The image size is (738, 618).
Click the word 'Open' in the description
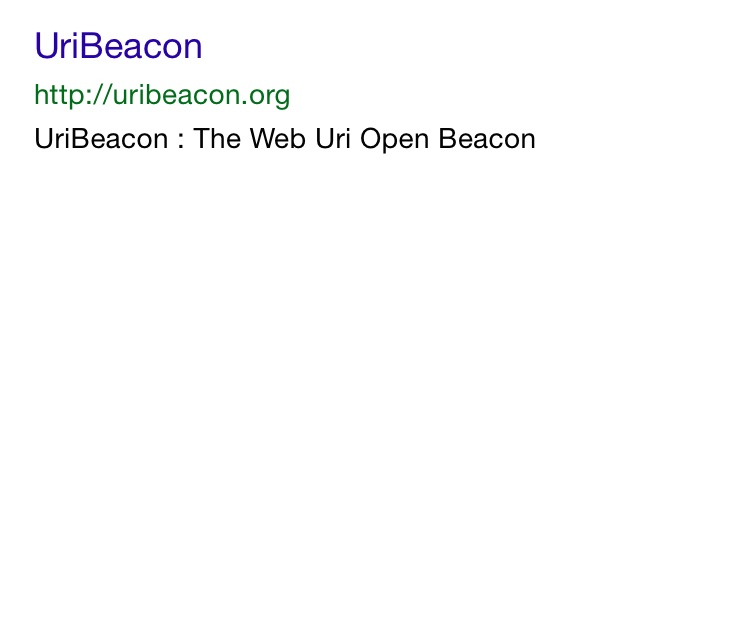click(394, 140)
